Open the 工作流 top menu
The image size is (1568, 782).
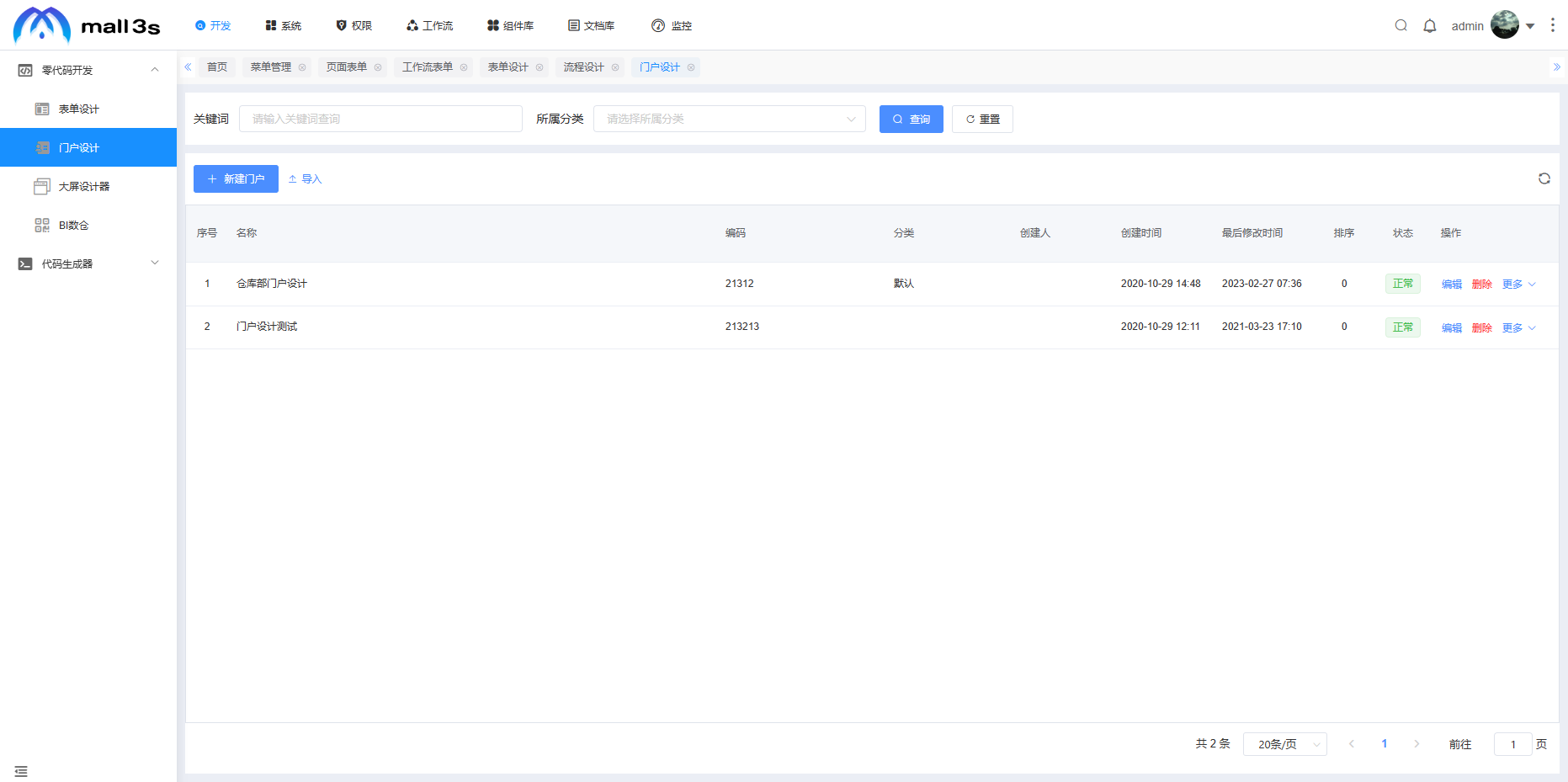tap(430, 26)
